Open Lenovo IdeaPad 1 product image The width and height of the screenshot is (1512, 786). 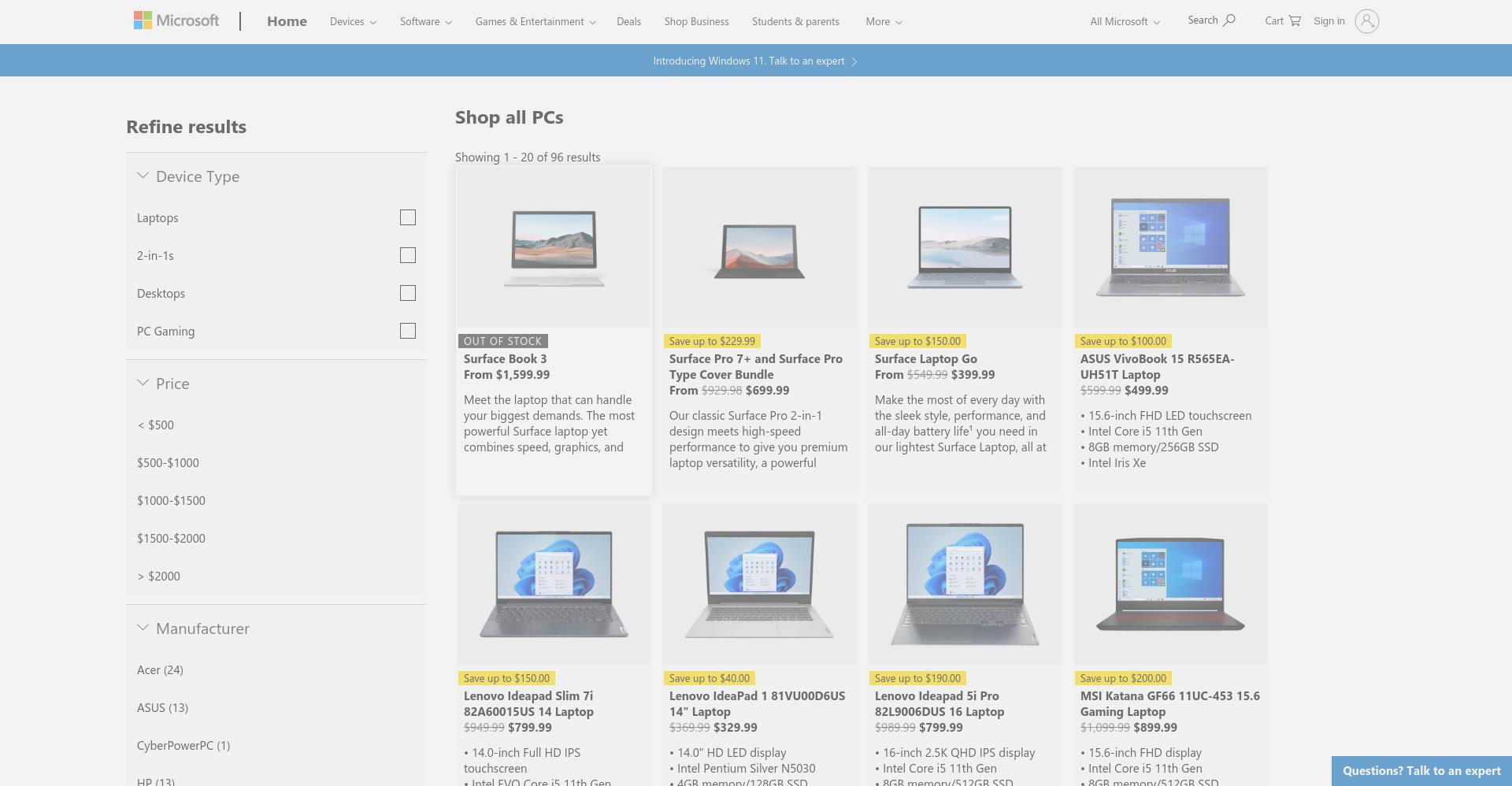tap(759, 584)
